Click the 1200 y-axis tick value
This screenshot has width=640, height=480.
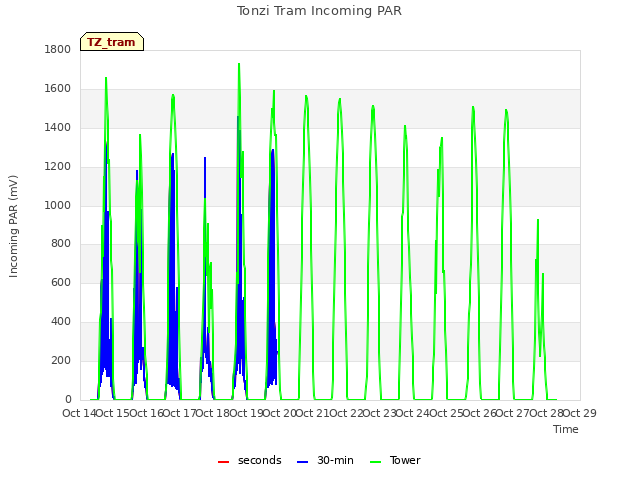click(58, 167)
